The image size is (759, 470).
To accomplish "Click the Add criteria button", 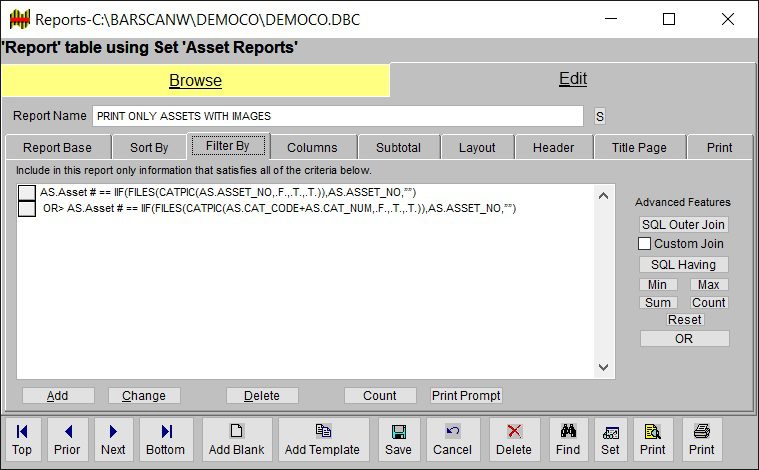I will tap(58, 395).
